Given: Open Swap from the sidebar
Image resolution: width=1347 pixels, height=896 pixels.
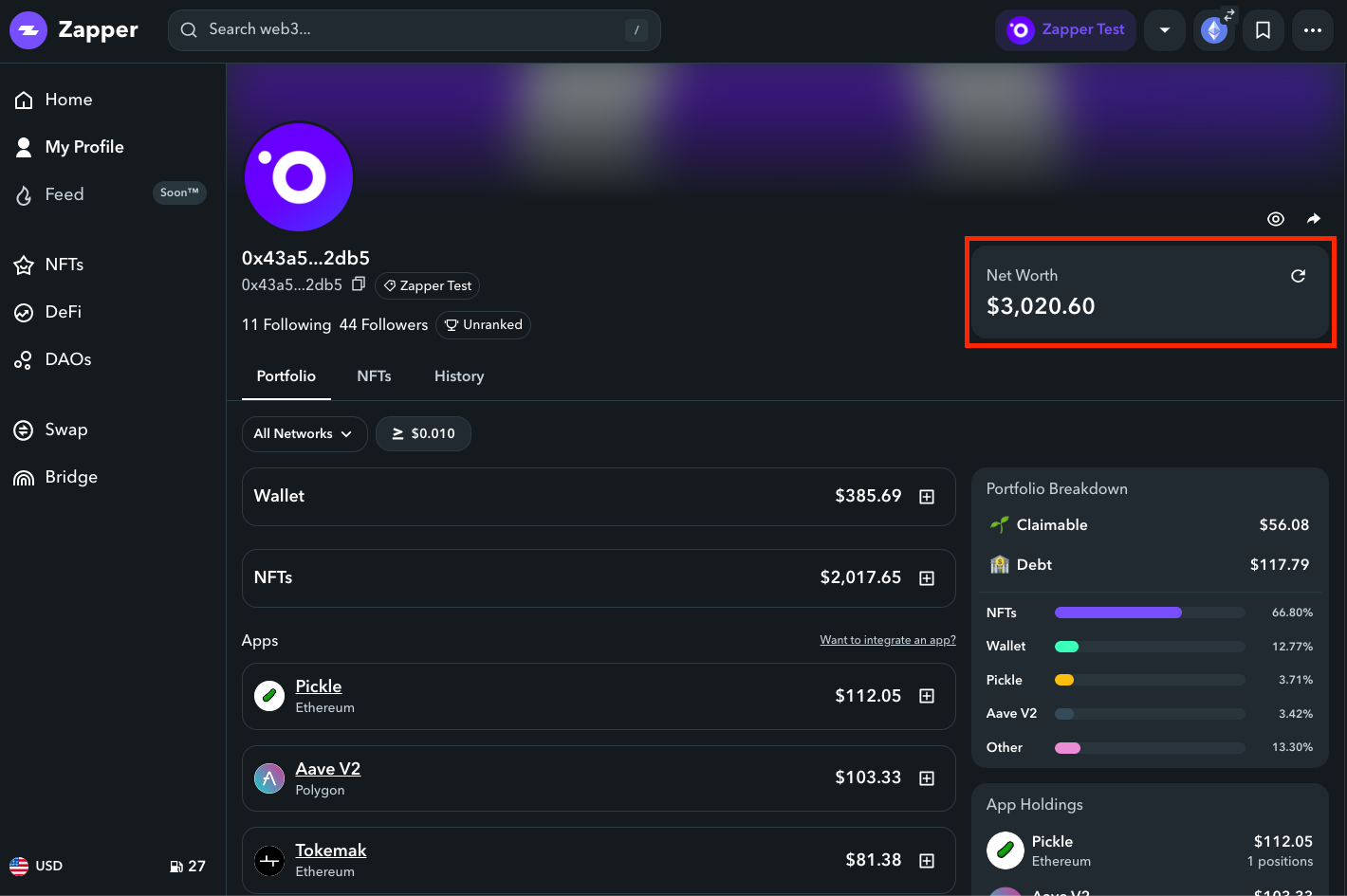Looking at the screenshot, I should point(51,430).
